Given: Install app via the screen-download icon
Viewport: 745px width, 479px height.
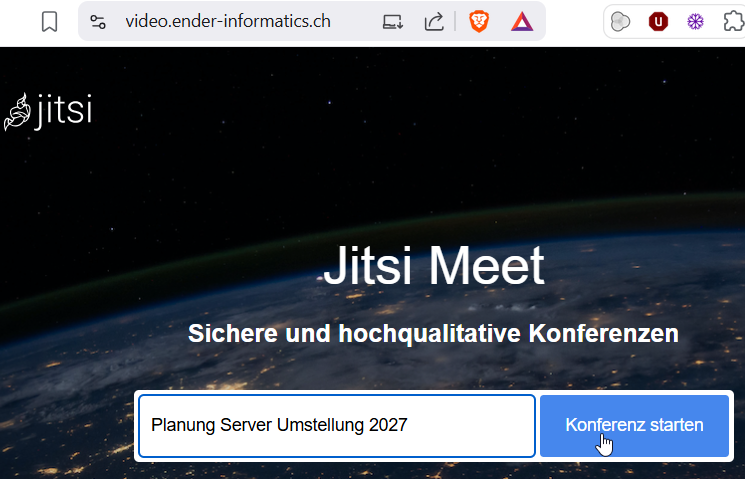Looking at the screenshot, I should pyautogui.click(x=393, y=22).
